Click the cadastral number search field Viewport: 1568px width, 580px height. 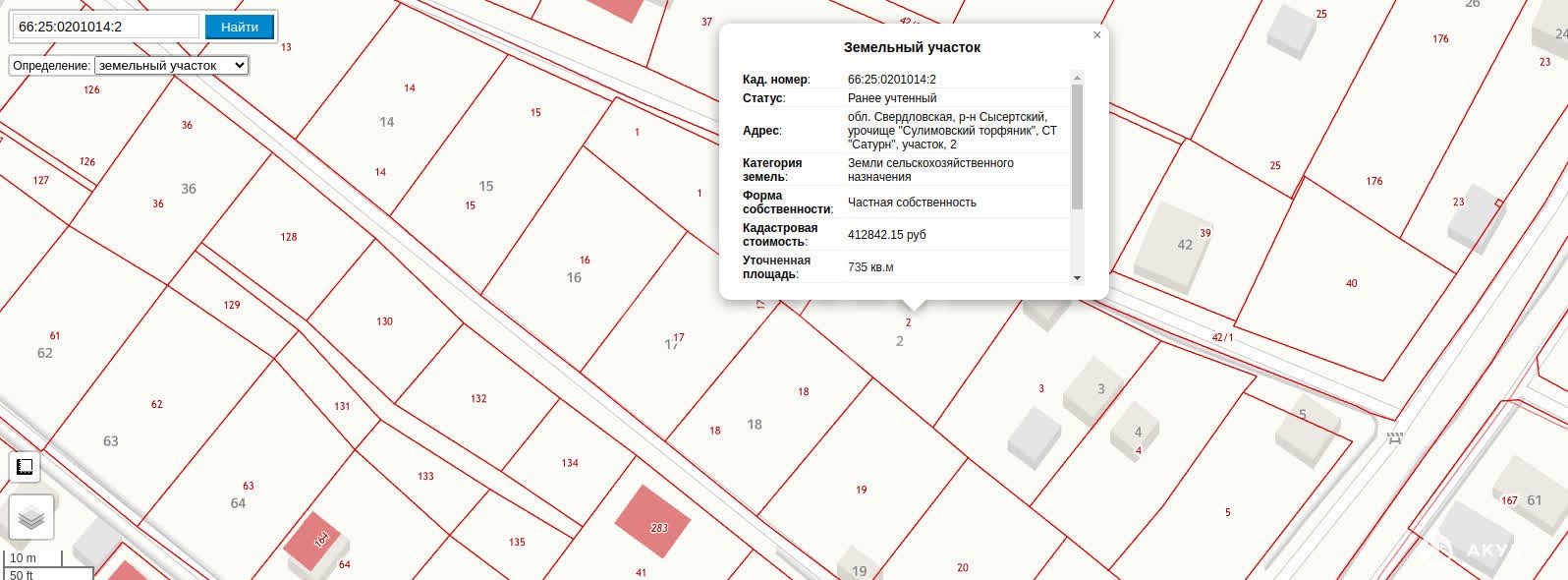click(106, 27)
